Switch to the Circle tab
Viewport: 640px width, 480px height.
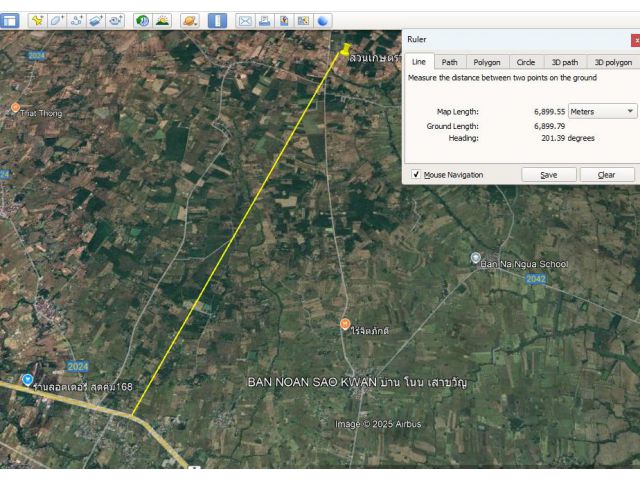click(x=526, y=62)
